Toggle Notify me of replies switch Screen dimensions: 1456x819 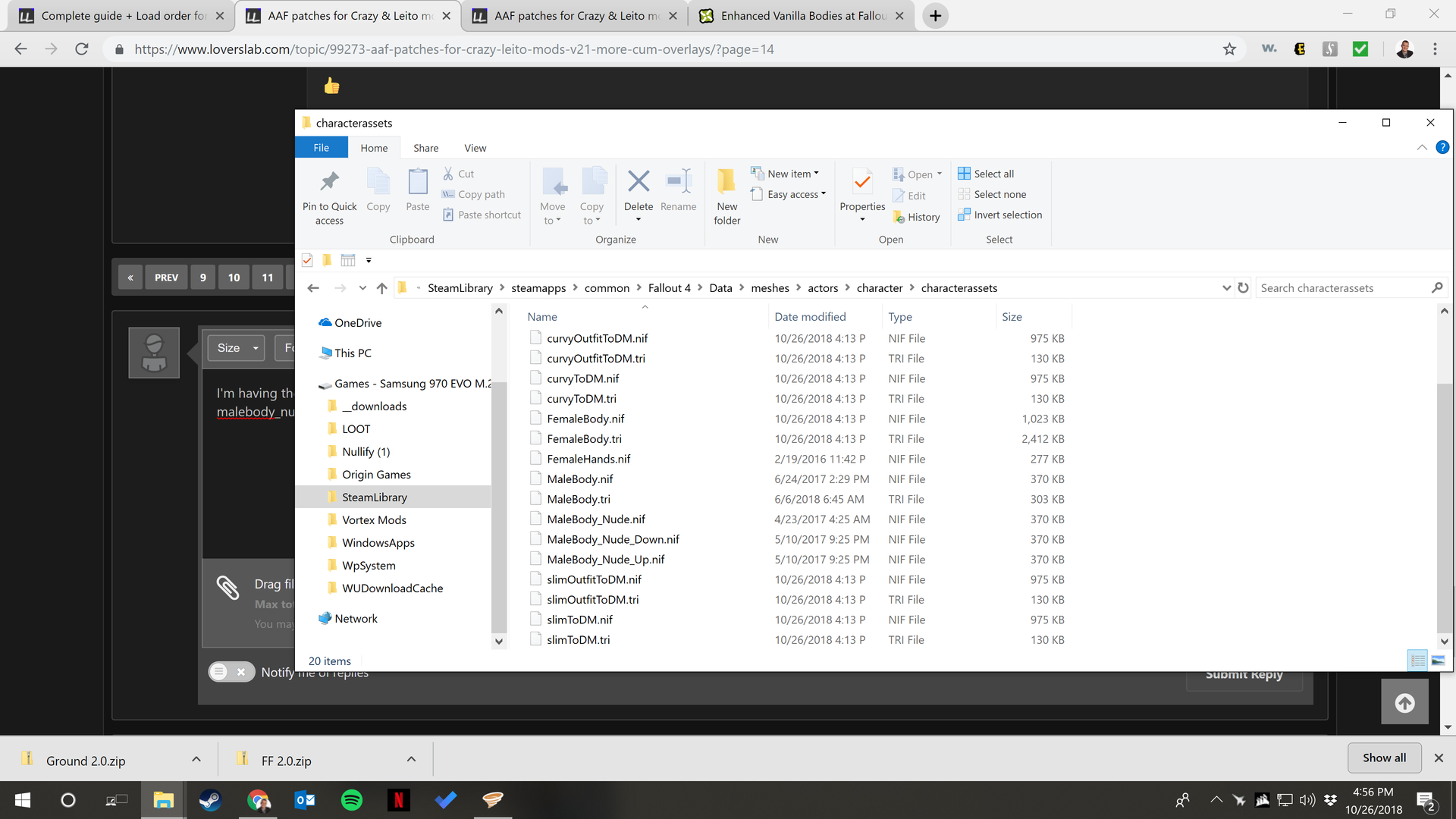point(231,672)
